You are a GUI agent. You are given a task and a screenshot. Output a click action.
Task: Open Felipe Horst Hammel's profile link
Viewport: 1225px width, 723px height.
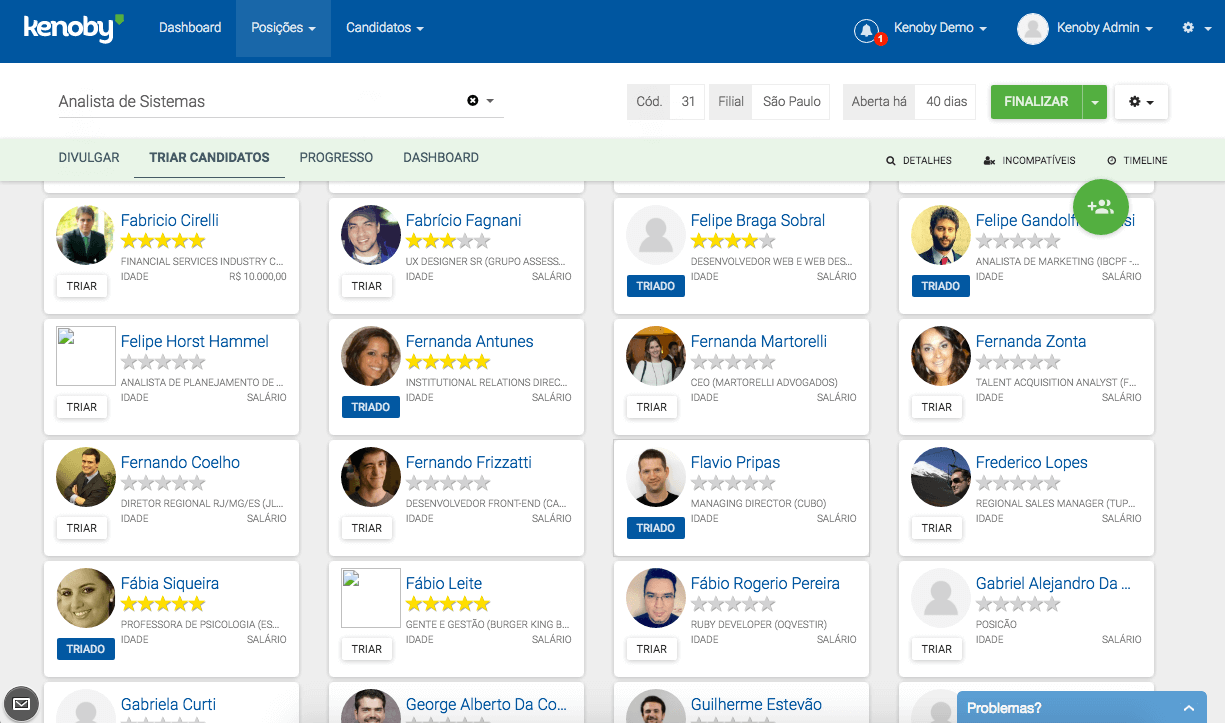pyautogui.click(x=195, y=342)
